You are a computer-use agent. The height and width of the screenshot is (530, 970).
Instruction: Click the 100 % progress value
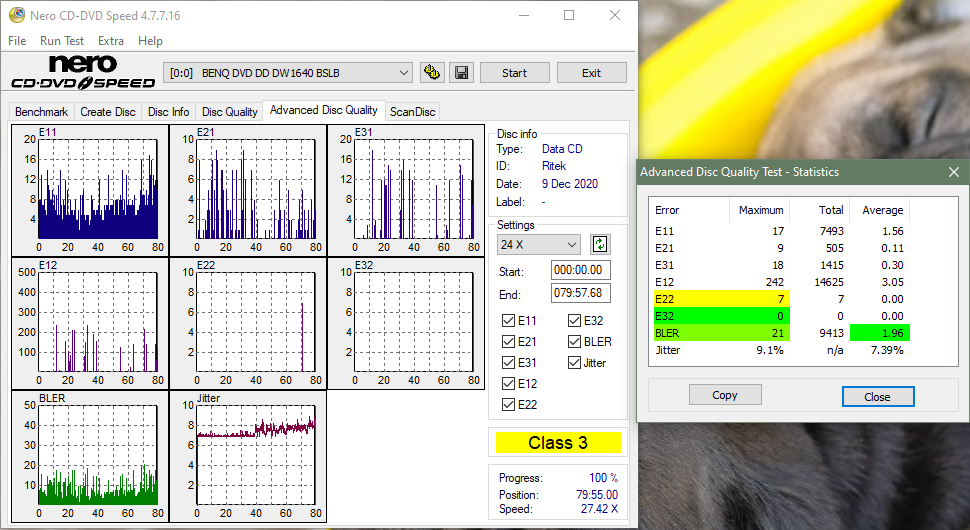click(x=603, y=478)
